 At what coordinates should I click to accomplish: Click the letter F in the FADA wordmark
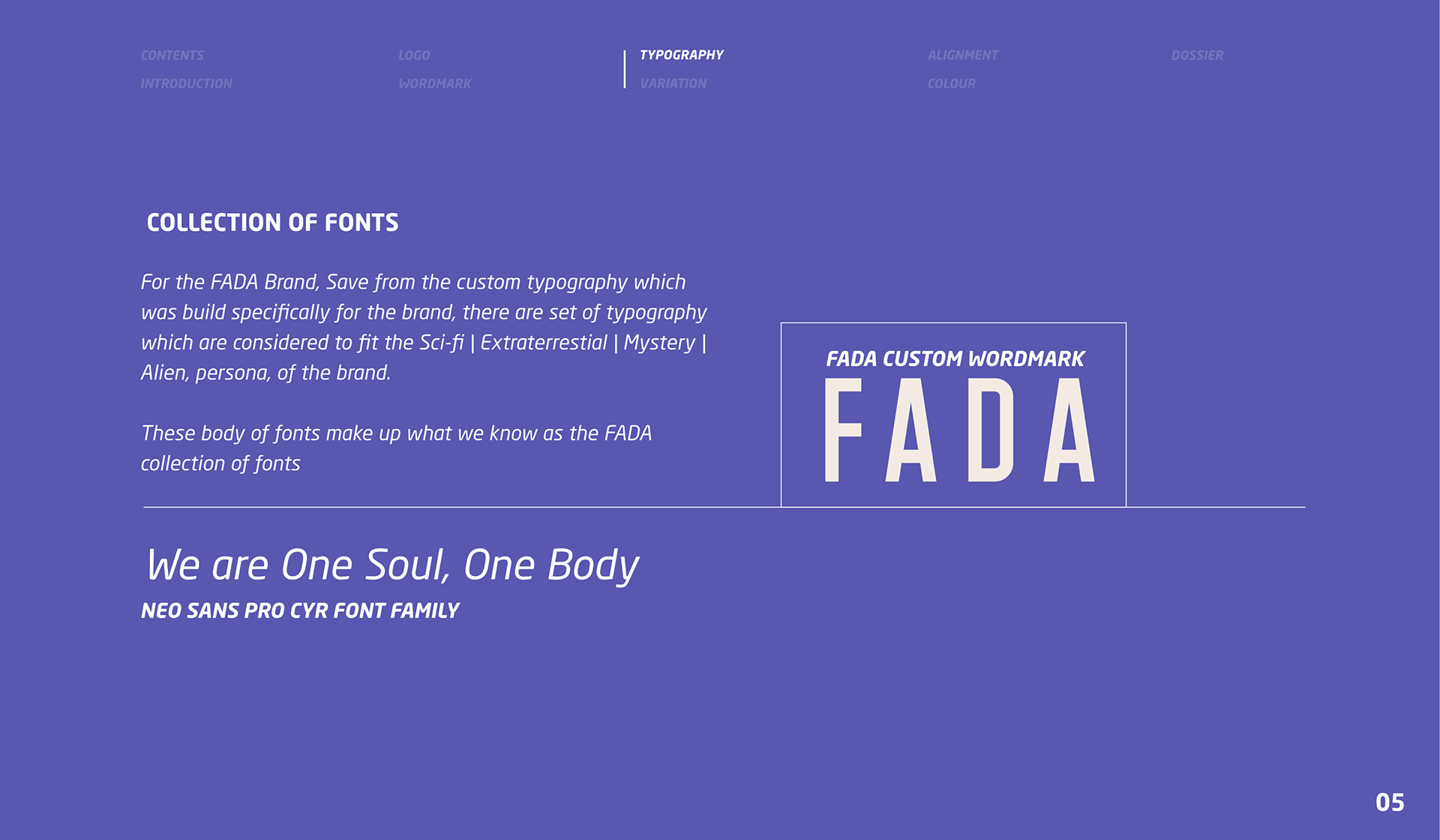[x=843, y=430]
